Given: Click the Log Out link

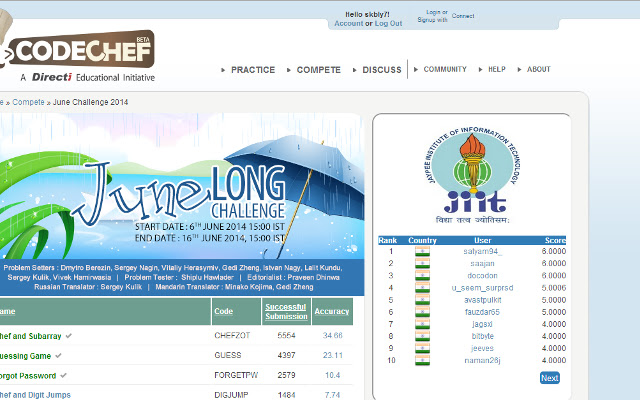Looking at the screenshot, I should (388, 24).
